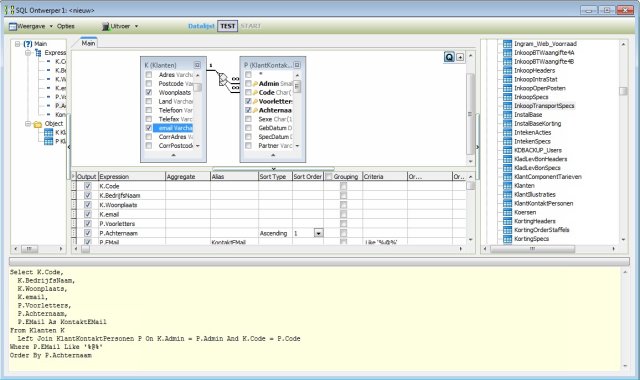Click the maximize icon on the K (Klanten) table box
Screen dimensions: 640x380
(198, 65)
